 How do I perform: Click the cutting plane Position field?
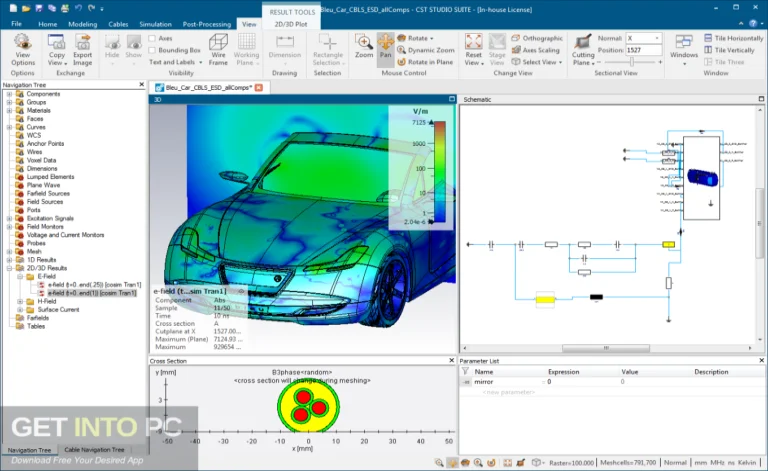pos(643,50)
